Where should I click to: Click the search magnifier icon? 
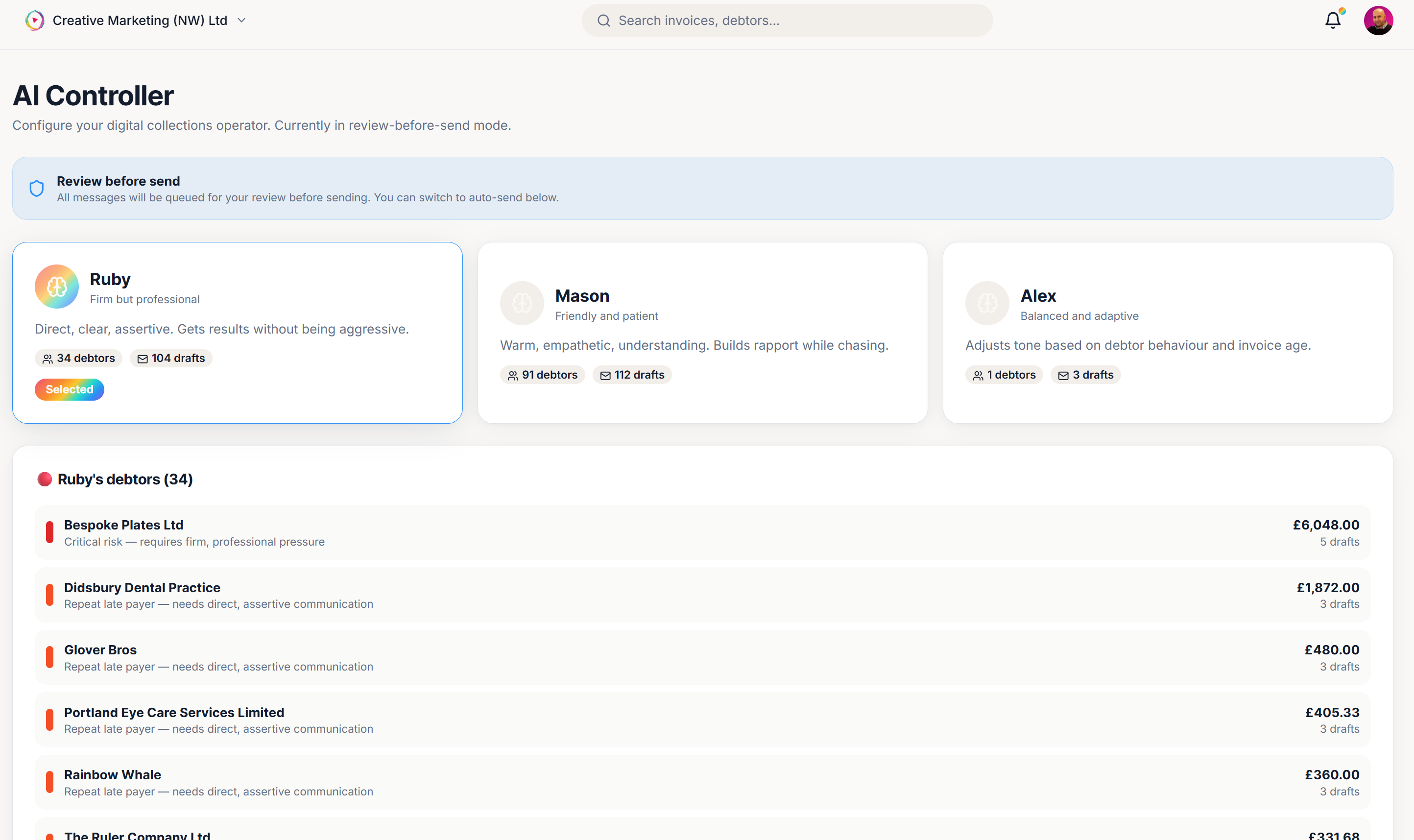[x=603, y=20]
